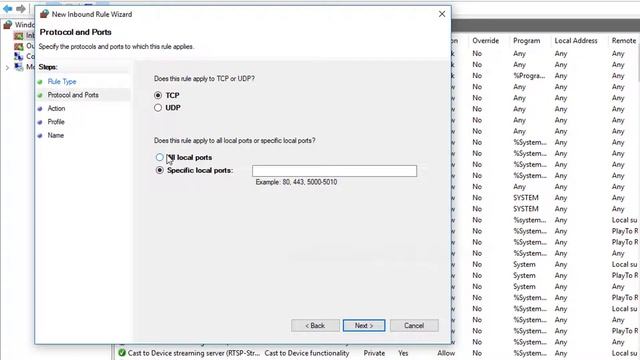Click Cast to Device functionality group cell
Viewport: 640px width, 360px height.
(307, 353)
